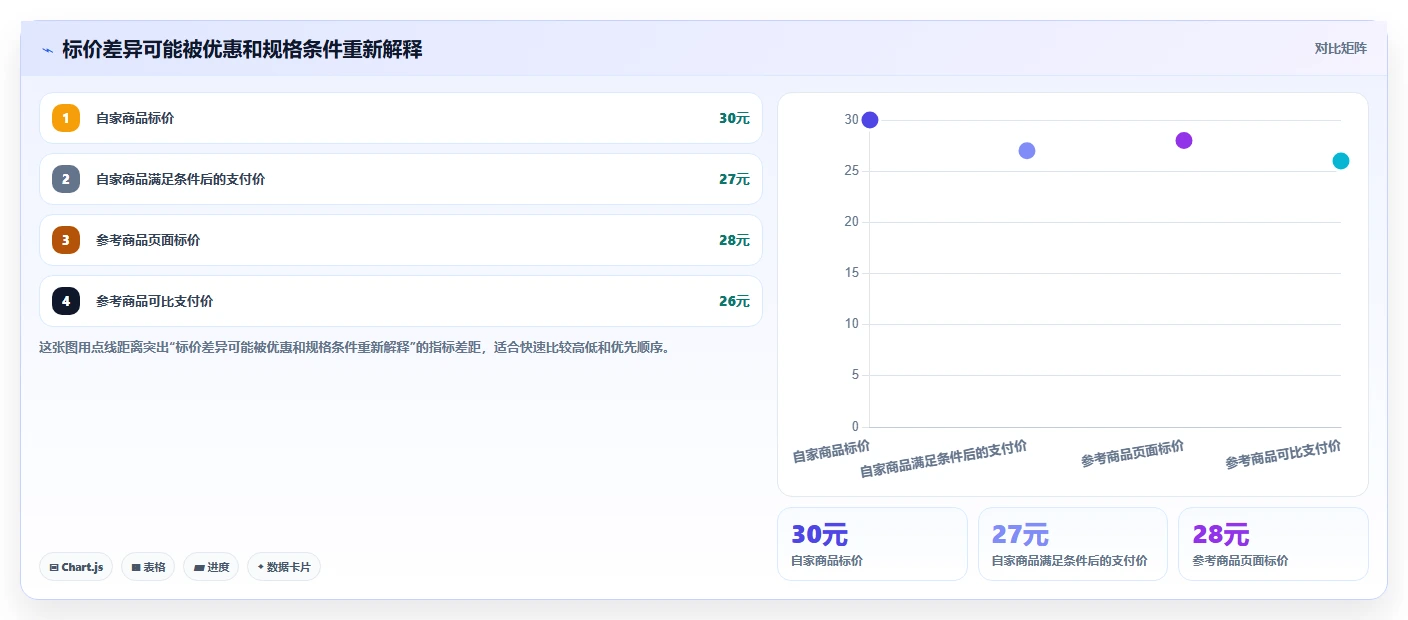Click the cyan data point at 26
This screenshot has width=1408, height=620.
(x=1341, y=161)
